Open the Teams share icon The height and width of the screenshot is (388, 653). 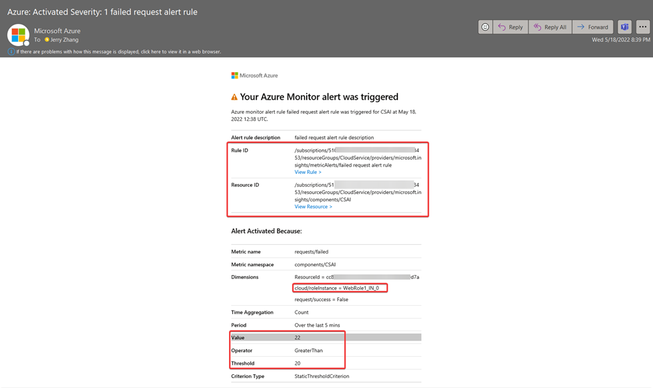pyautogui.click(x=624, y=27)
